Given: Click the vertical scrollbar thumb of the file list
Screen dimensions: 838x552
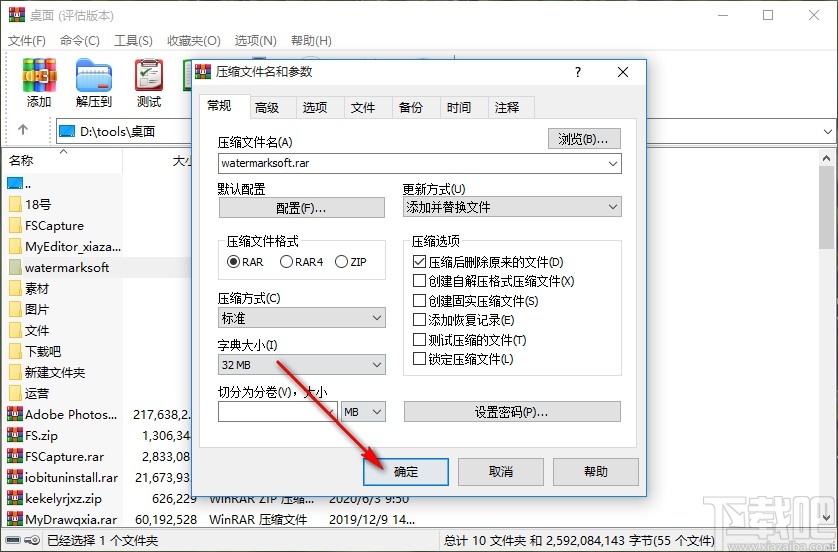Looking at the screenshot, I should [x=827, y=208].
